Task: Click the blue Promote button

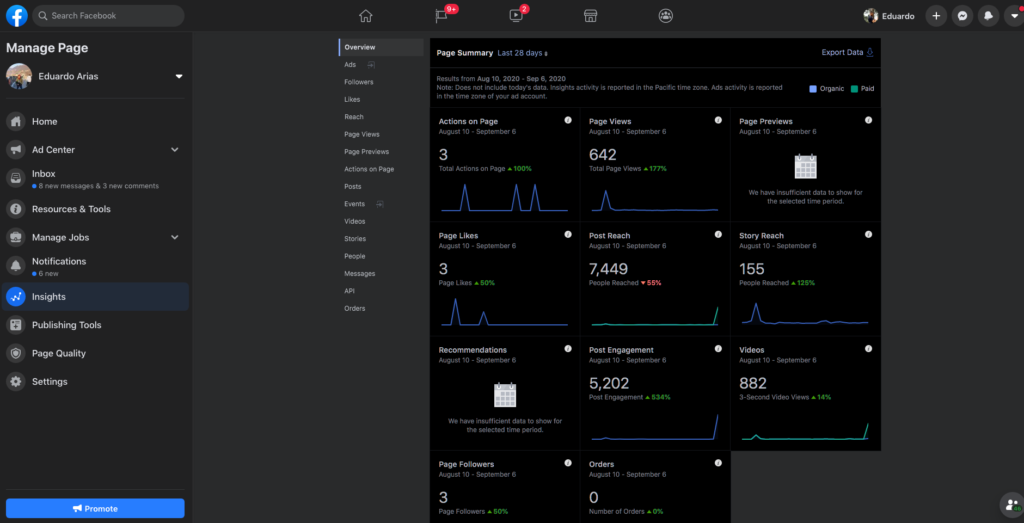Action: coord(95,509)
